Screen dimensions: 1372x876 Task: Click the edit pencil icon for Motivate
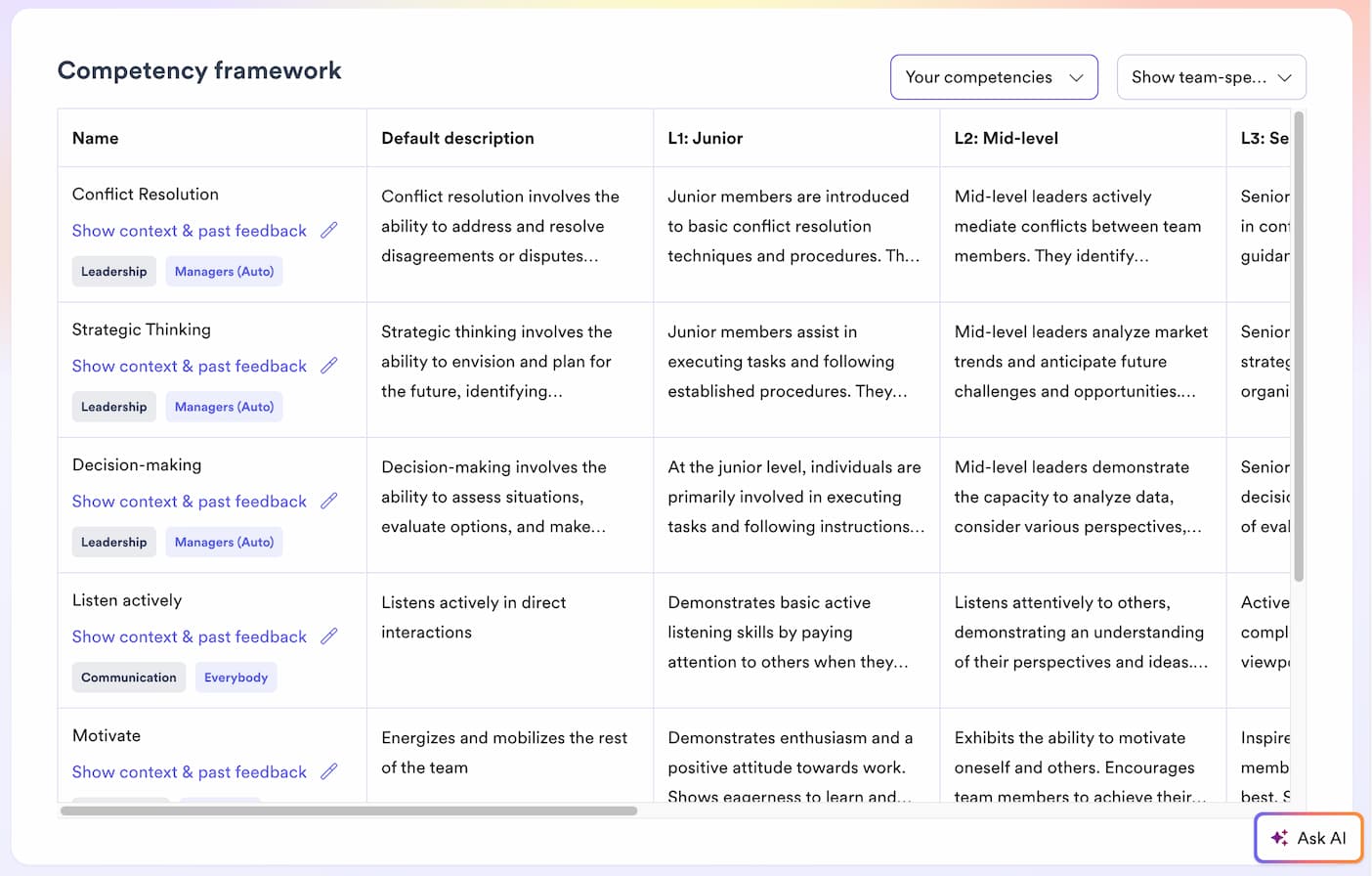click(x=328, y=771)
